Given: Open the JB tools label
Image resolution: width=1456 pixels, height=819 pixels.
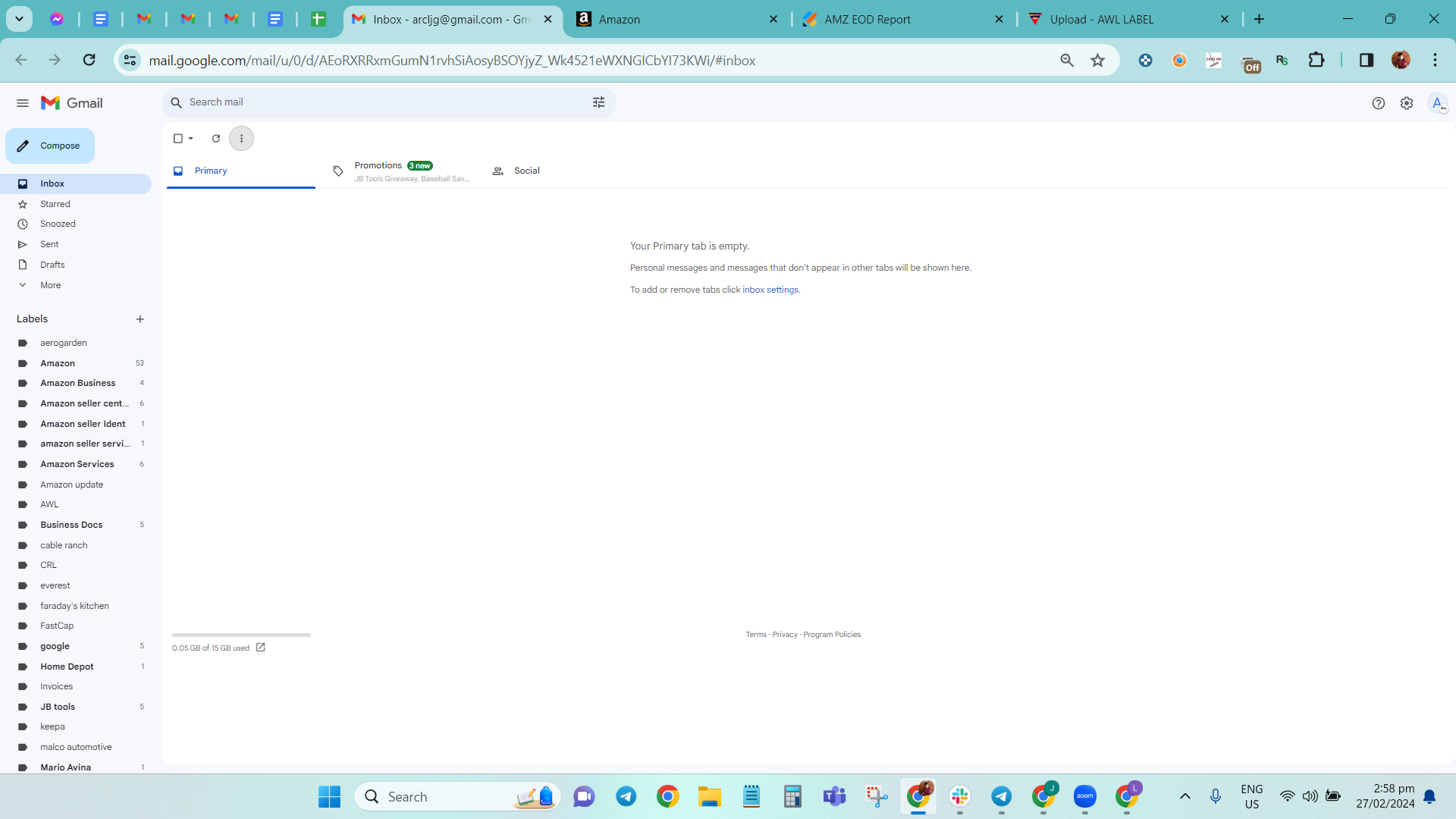Looking at the screenshot, I should pos(76,707).
